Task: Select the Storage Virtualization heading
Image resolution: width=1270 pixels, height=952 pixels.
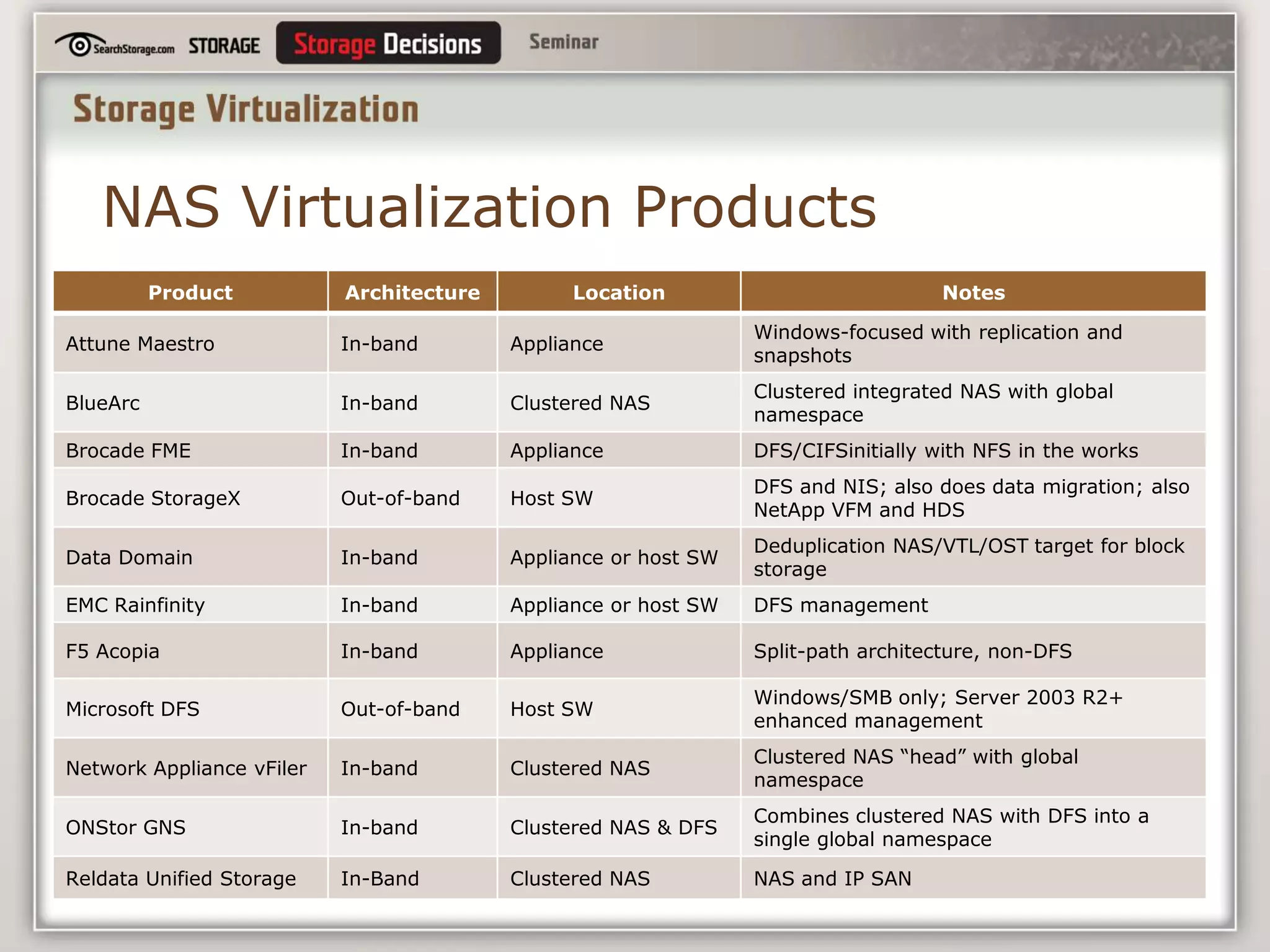Action: coord(246,110)
